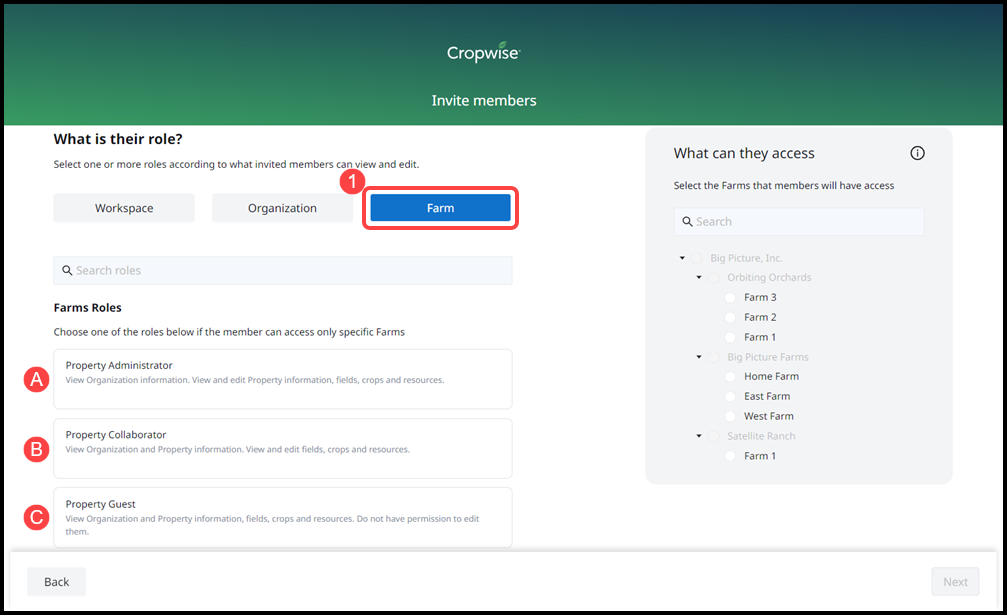
Task: Click the magnifier icon in farms Search field
Action: 687,222
